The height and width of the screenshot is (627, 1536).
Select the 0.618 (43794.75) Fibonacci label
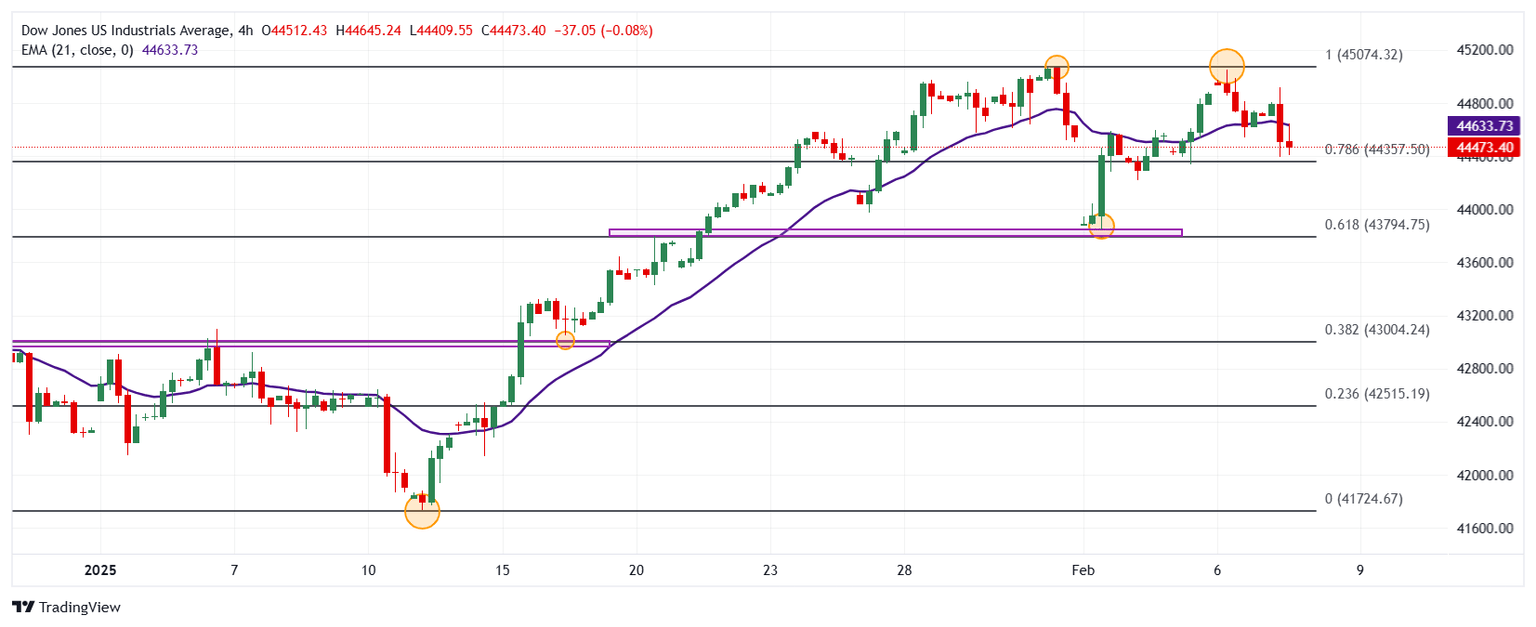[x=1376, y=225]
